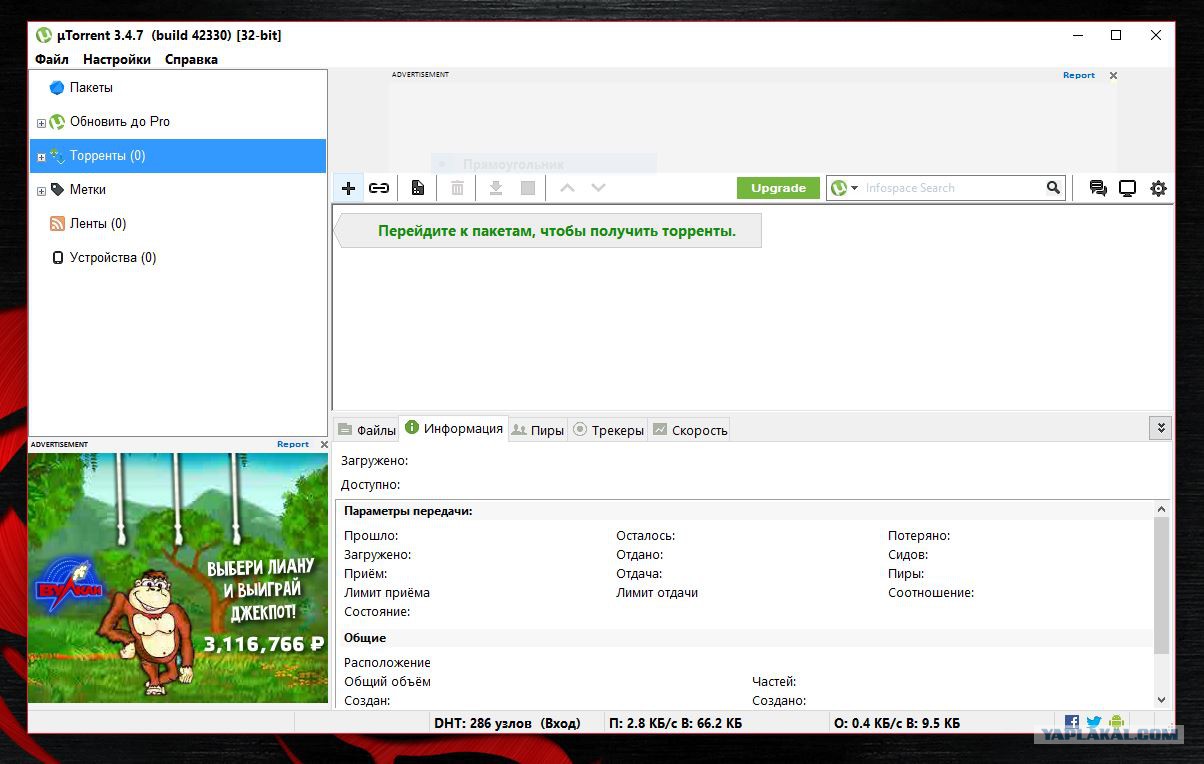The height and width of the screenshot is (764, 1204).
Task: Move torrent up in queue arrow
Action: point(567,188)
